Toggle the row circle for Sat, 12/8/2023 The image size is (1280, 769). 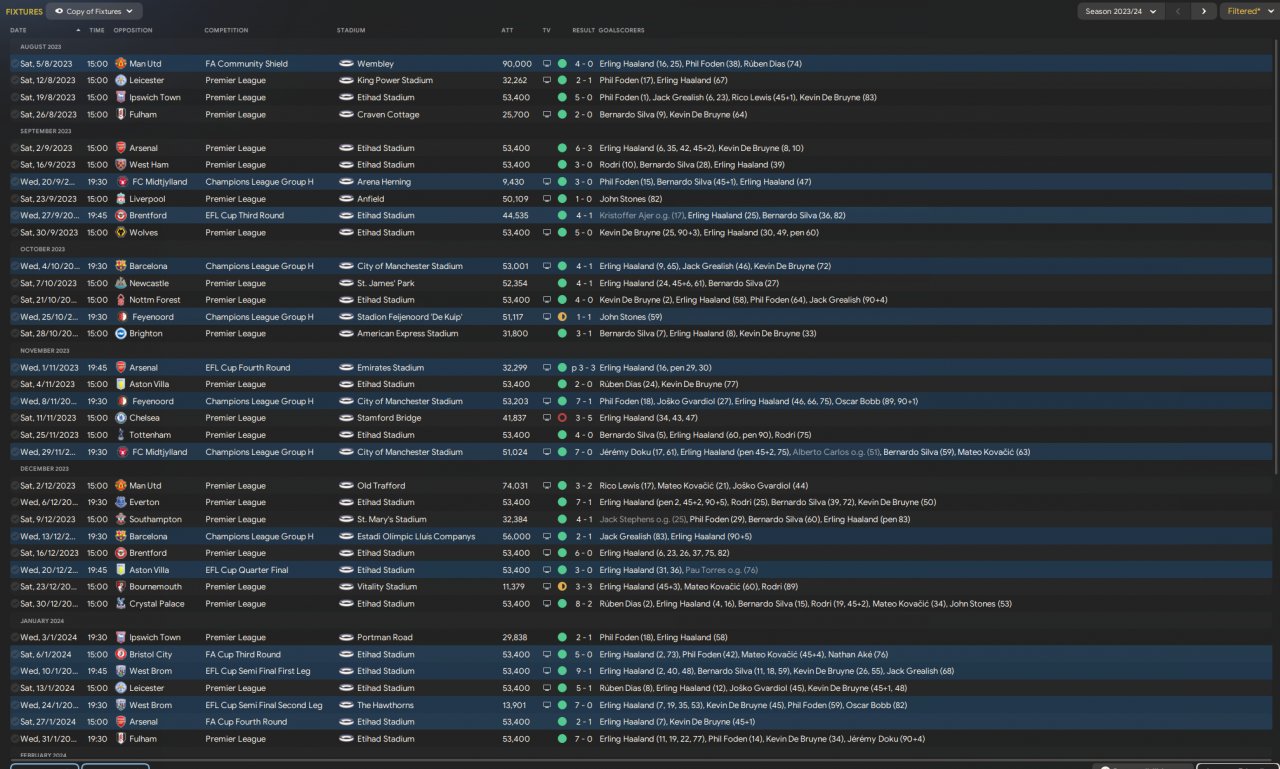click(15, 81)
